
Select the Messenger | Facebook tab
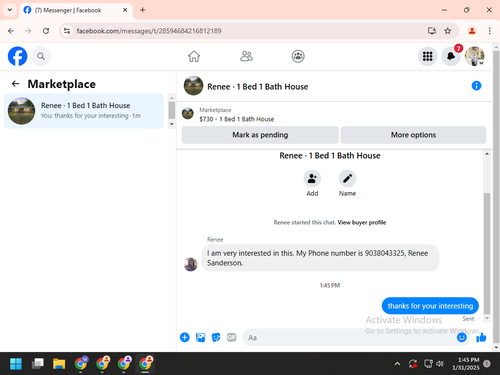pos(76,10)
